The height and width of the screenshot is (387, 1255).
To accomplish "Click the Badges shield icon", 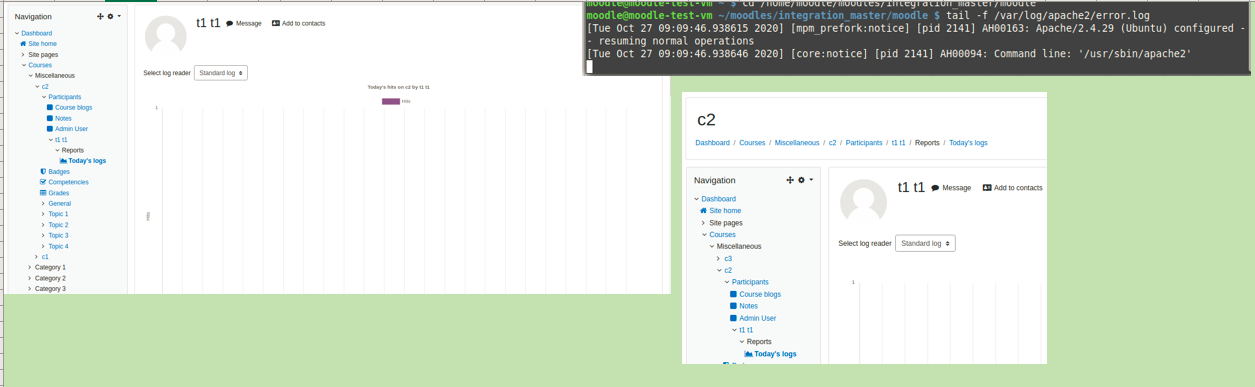I will pos(43,171).
